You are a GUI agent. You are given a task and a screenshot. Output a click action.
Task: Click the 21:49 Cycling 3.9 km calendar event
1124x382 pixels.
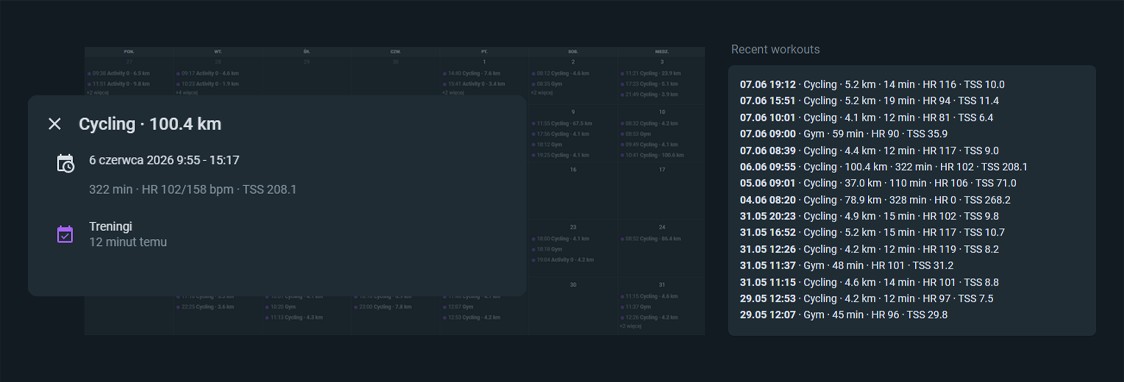click(649, 95)
